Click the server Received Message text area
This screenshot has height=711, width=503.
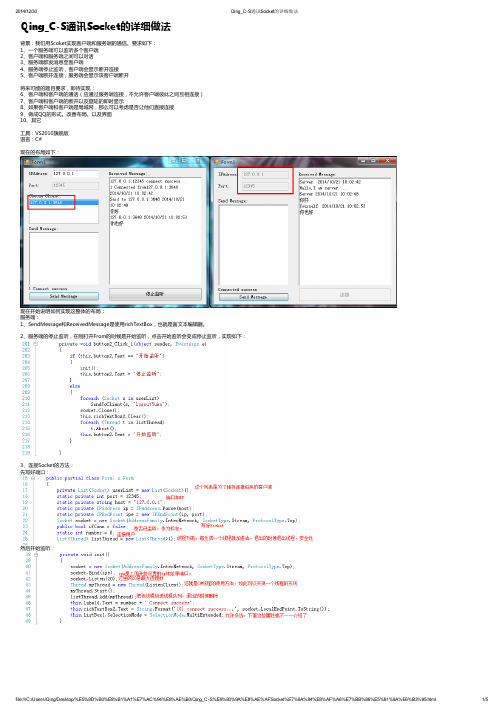[155, 231]
